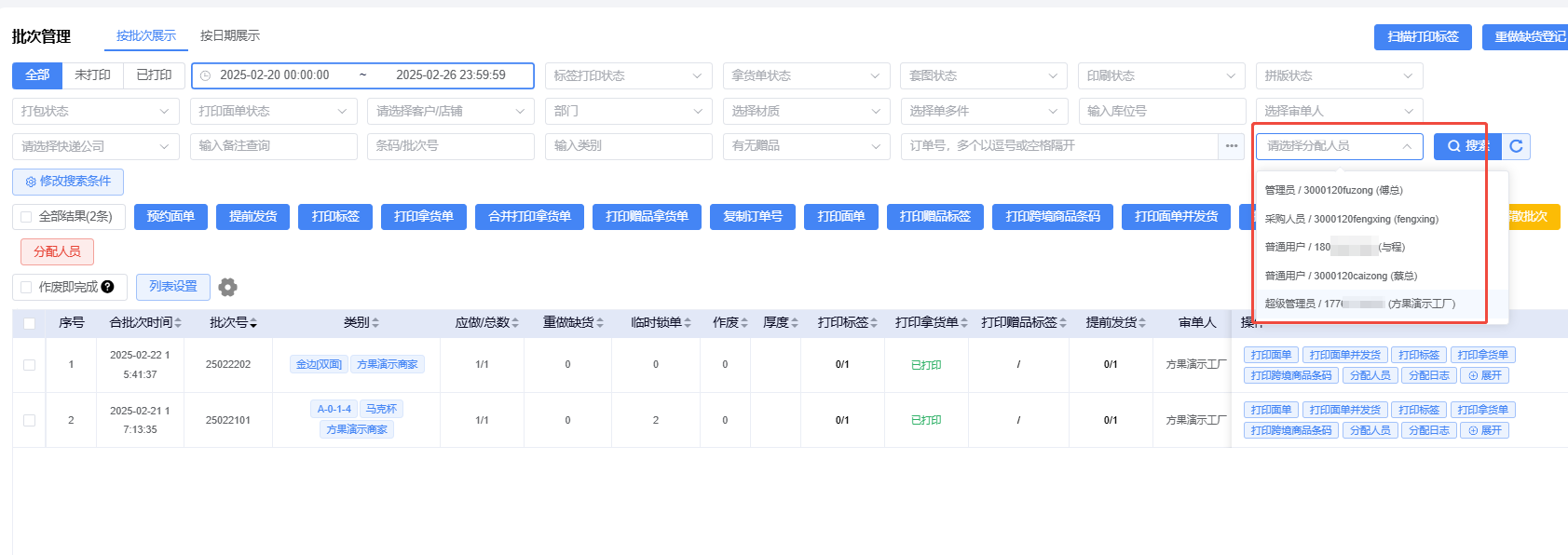This screenshot has width=1568, height=555.
Task: Open the 打包状态 dropdown
Action: pos(96,111)
